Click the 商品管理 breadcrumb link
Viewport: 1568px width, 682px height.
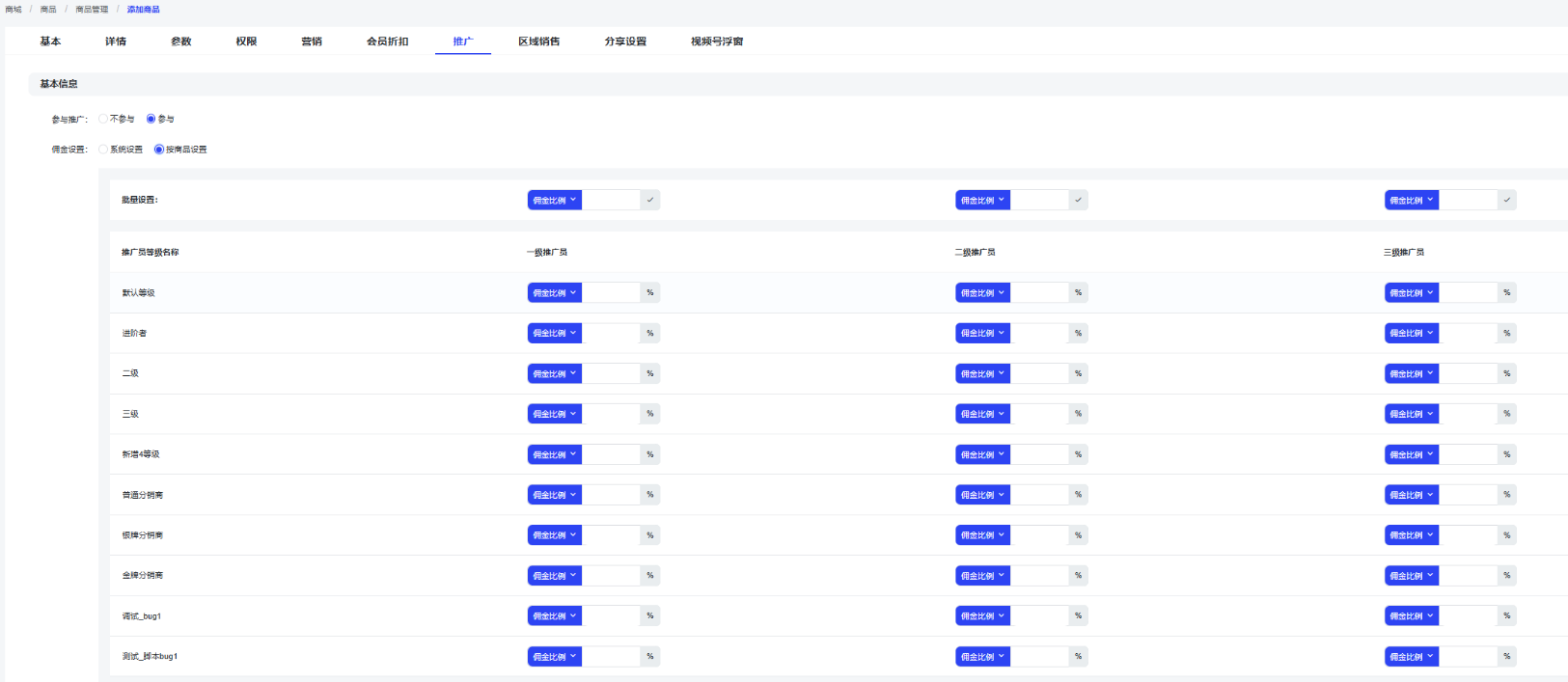92,10
